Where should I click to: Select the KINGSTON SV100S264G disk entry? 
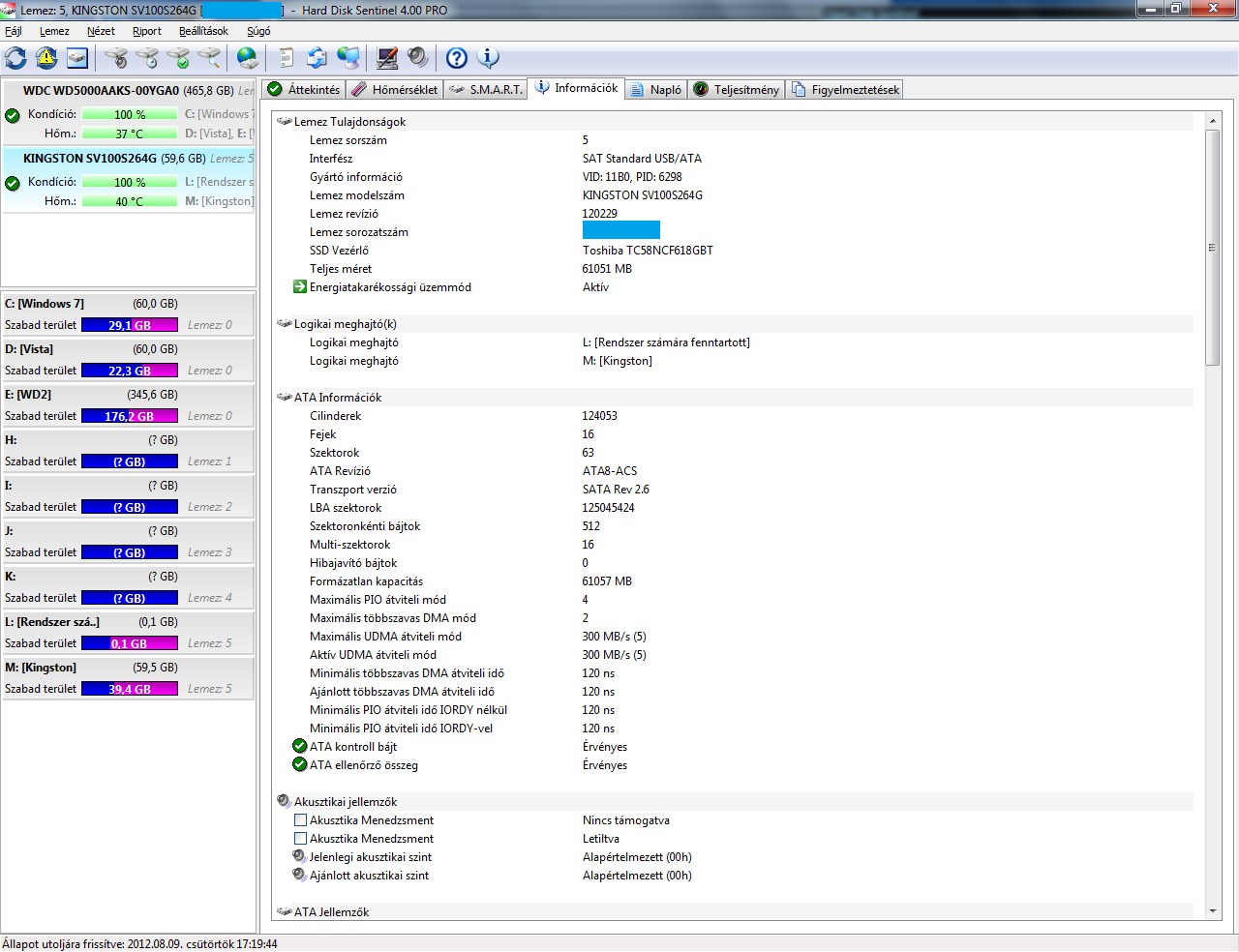(x=129, y=180)
